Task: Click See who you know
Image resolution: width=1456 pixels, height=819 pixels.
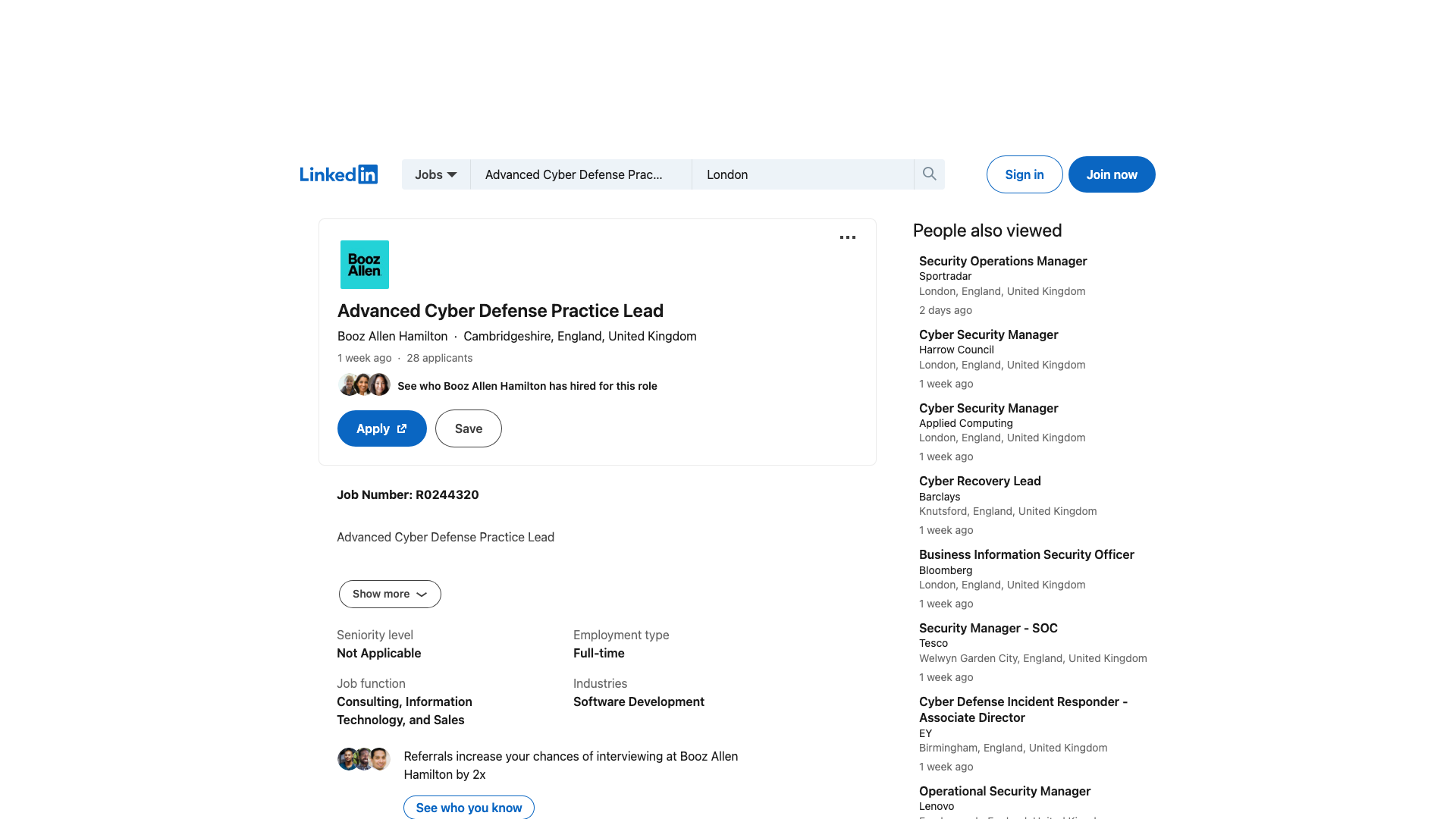Action: click(469, 807)
